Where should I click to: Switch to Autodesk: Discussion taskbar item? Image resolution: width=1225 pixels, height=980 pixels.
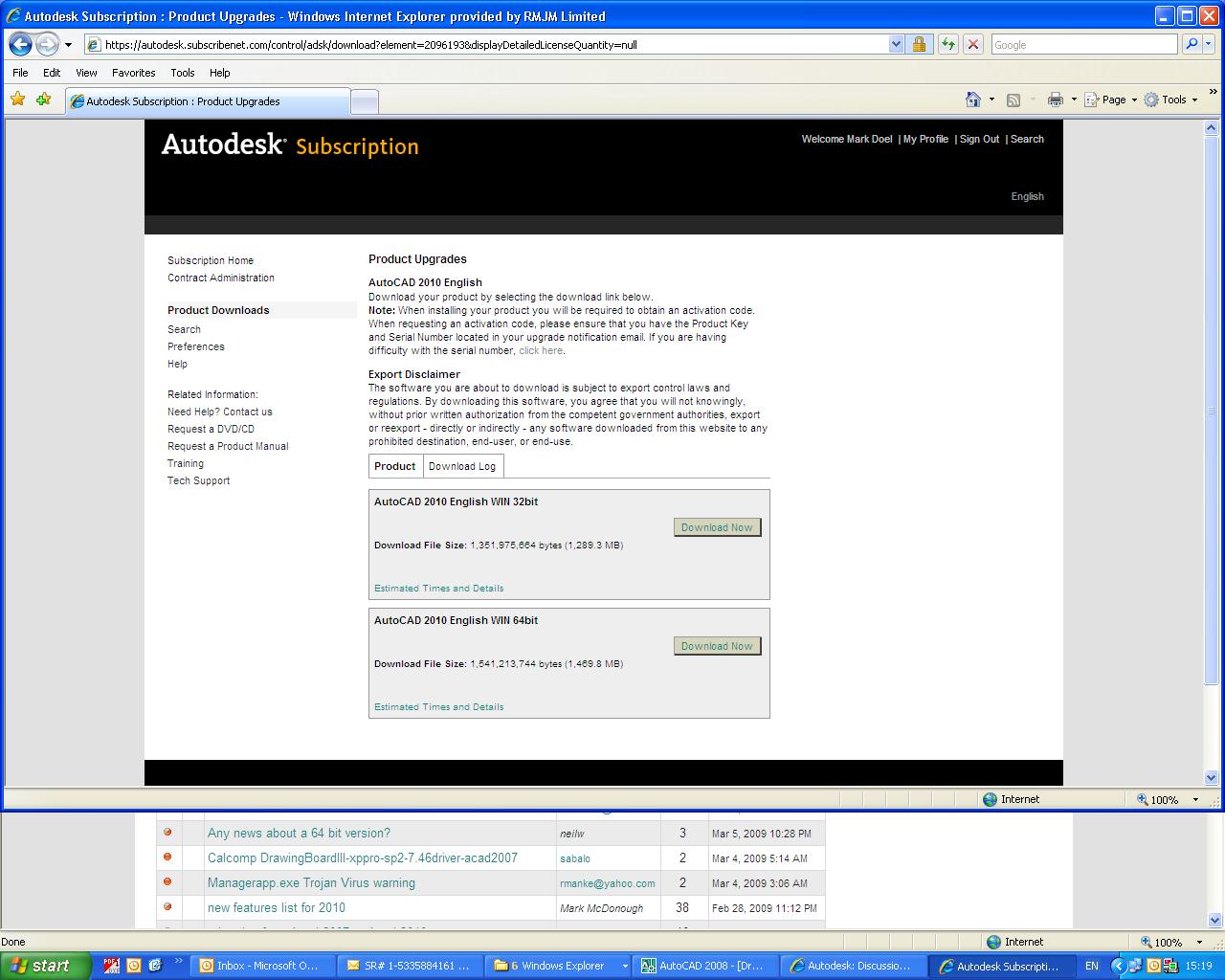pyautogui.click(x=856, y=966)
